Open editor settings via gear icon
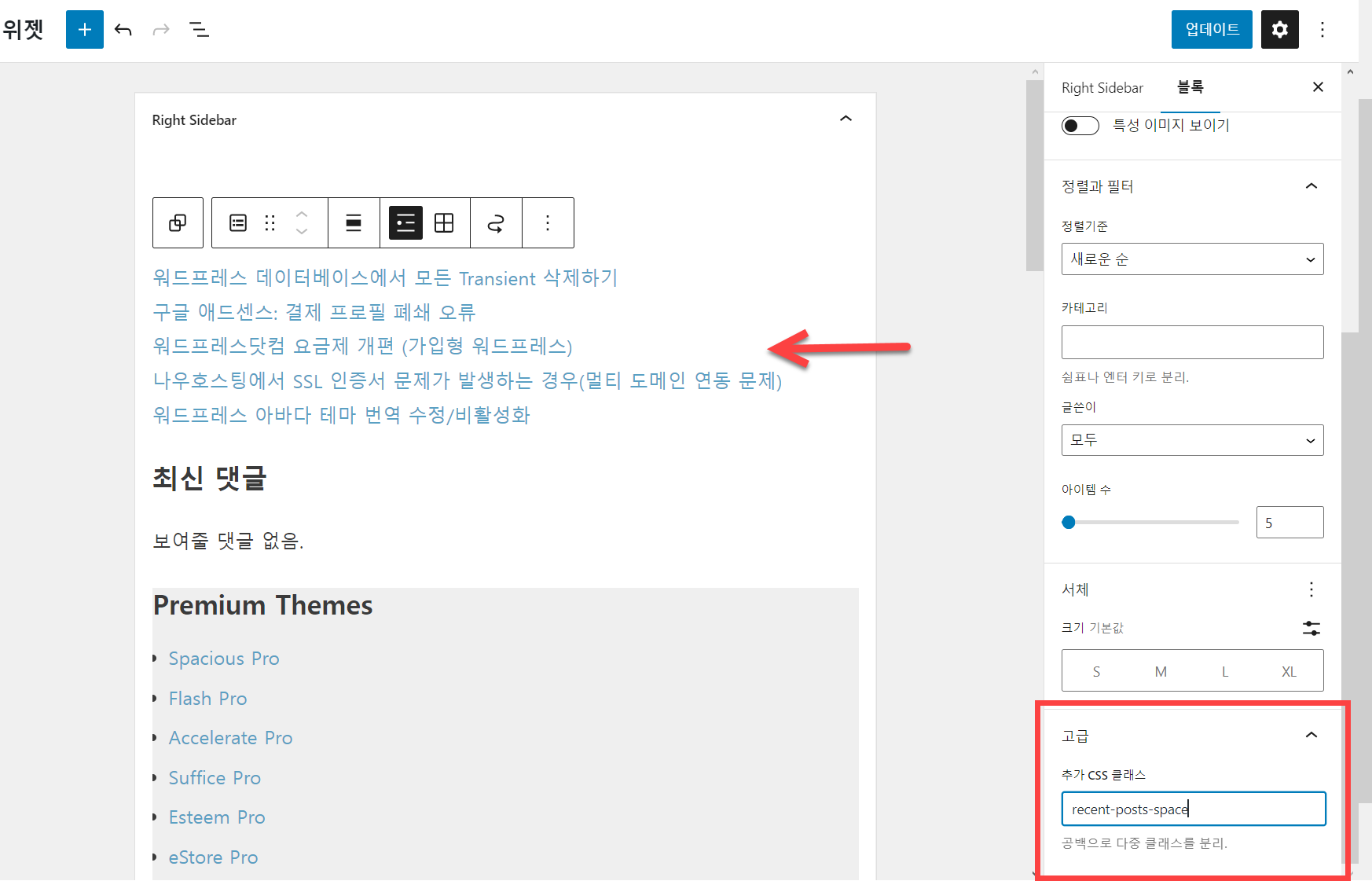Screen dimensions: 1372x881 point(1279,29)
